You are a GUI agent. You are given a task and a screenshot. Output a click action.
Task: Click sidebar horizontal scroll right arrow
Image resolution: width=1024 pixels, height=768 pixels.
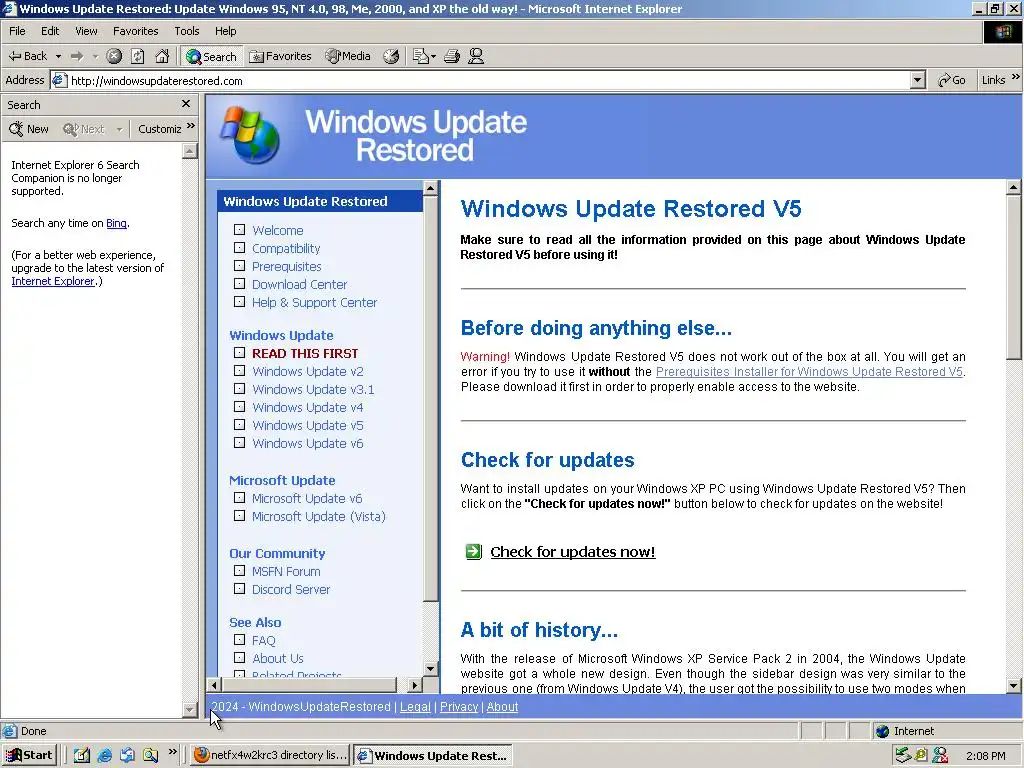click(x=415, y=685)
